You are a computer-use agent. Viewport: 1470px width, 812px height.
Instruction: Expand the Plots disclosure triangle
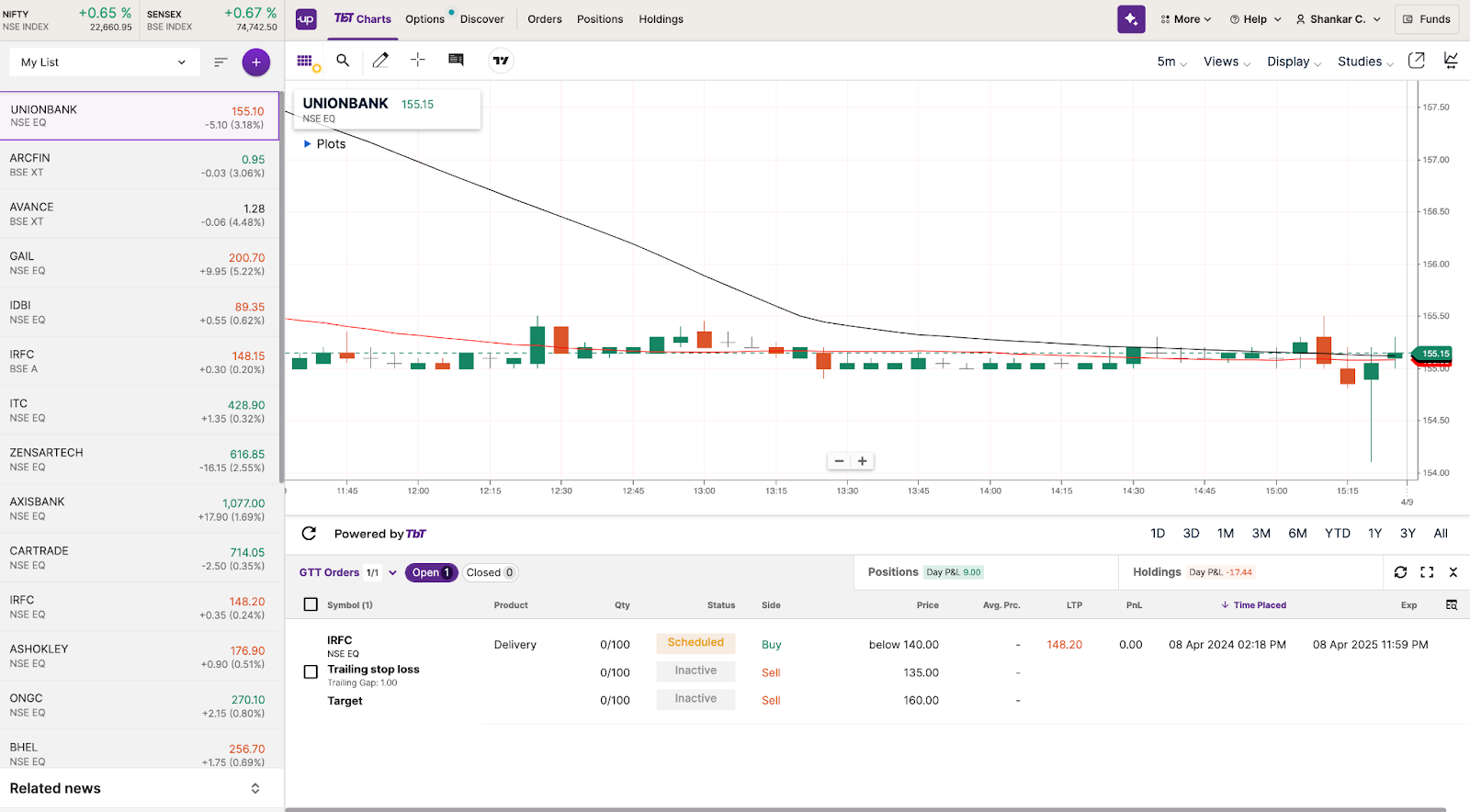[308, 144]
